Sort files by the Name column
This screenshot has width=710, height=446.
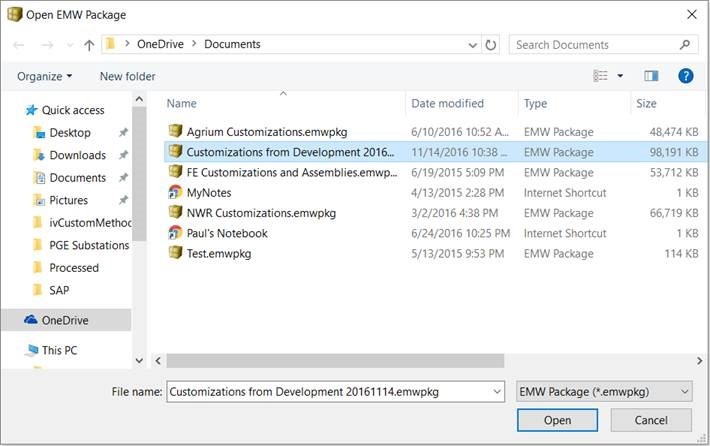click(x=181, y=103)
